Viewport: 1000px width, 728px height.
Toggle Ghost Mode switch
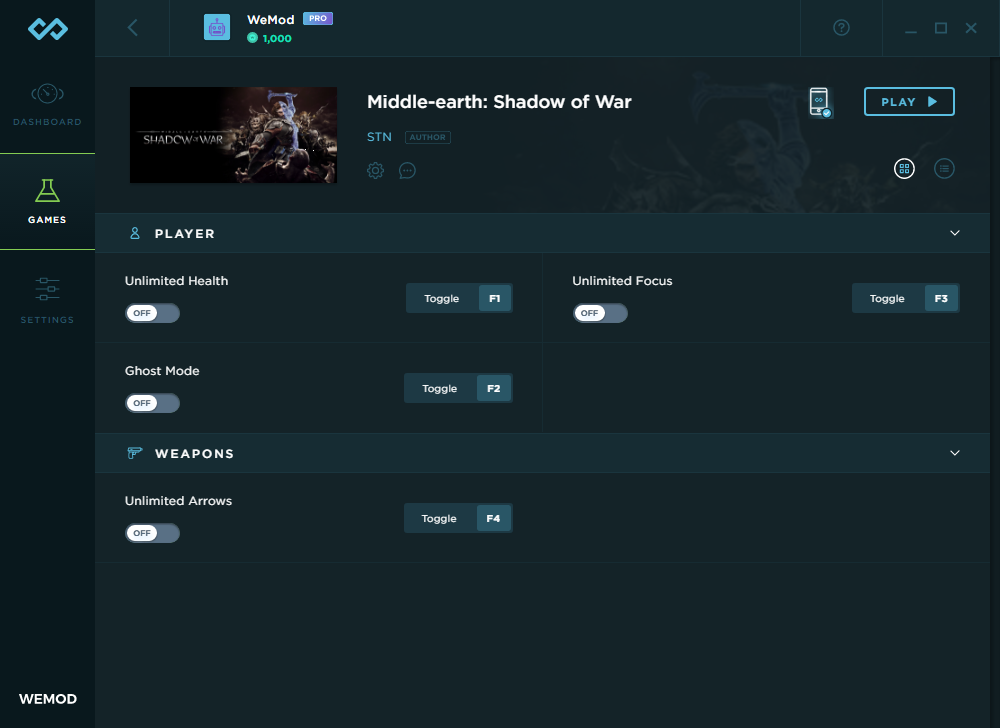click(152, 403)
